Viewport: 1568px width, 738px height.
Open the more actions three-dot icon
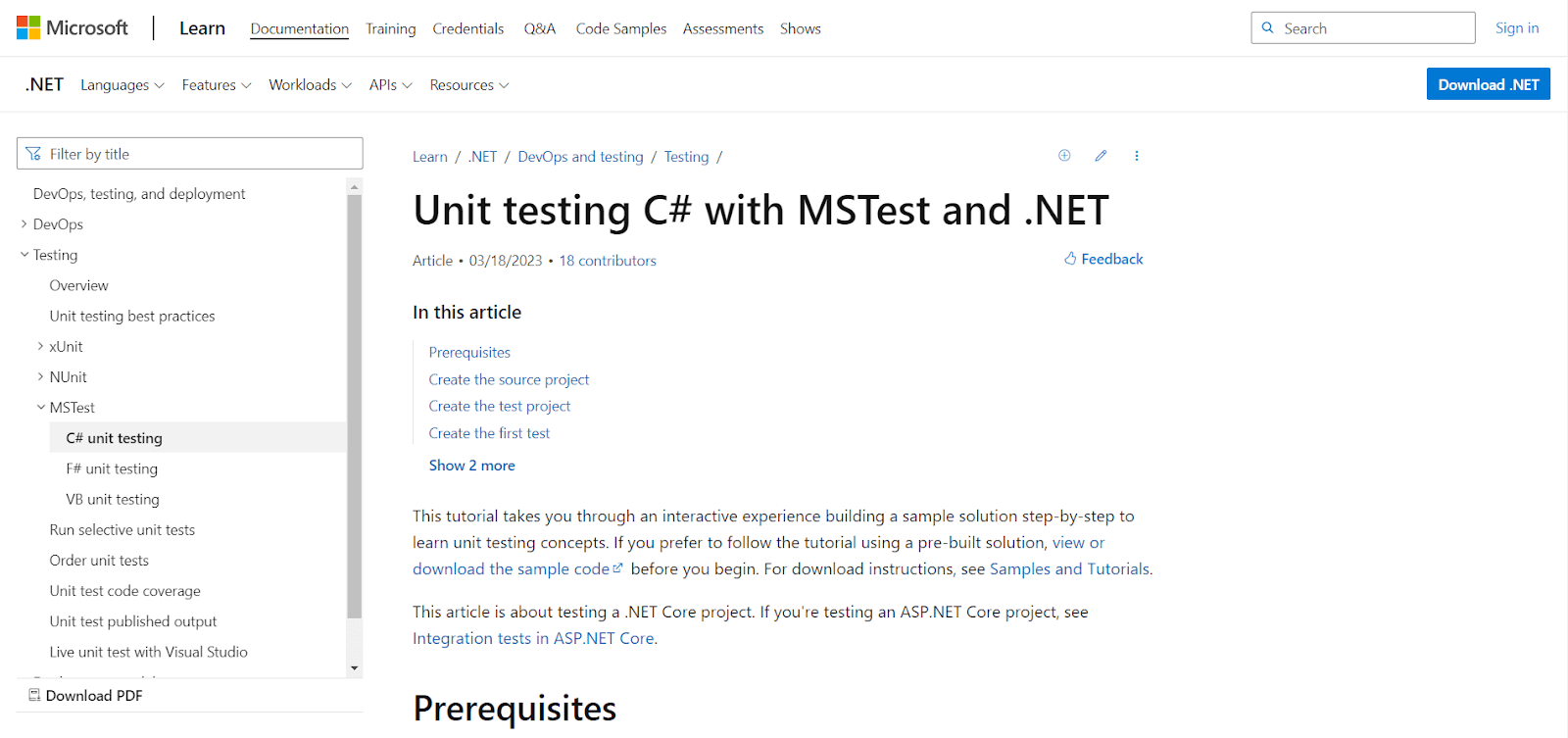(1137, 155)
